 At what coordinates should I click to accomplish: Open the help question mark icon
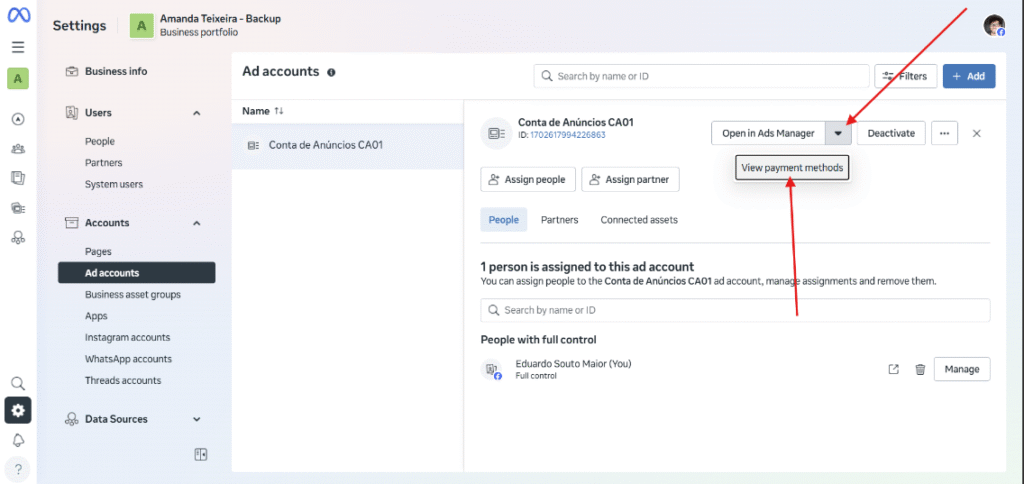click(18, 469)
